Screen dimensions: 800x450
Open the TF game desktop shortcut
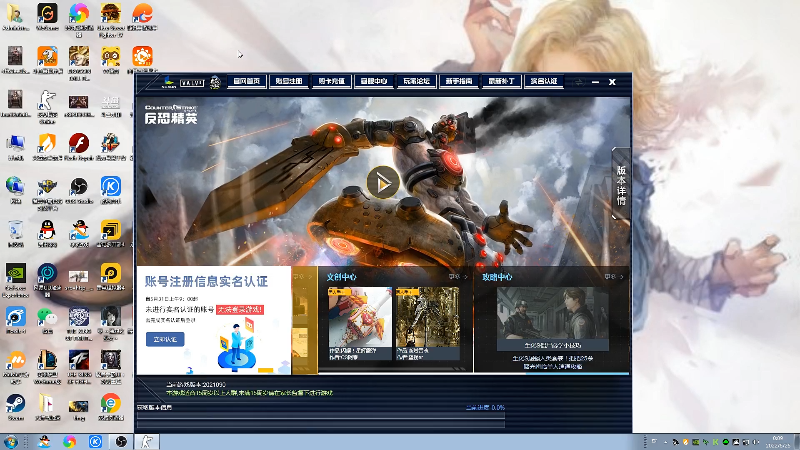79,366
